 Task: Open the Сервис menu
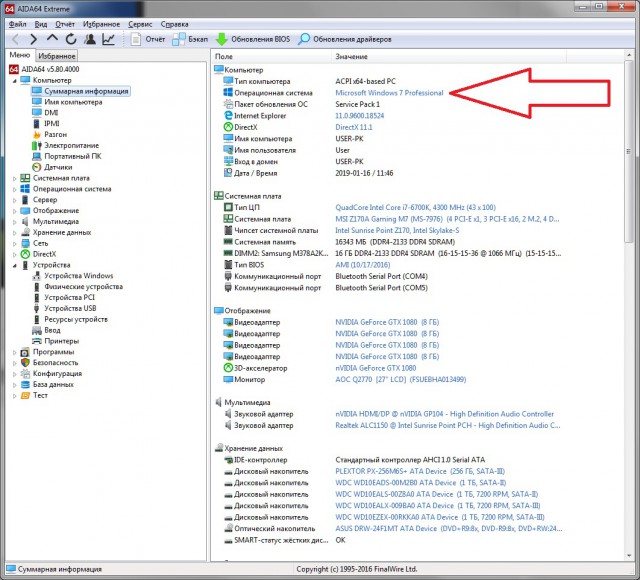tap(140, 24)
